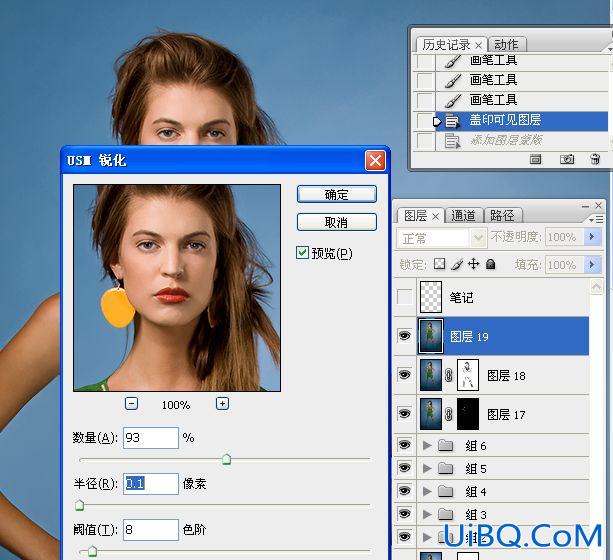
Task: Click the 数量(A) input field showing 93
Action: point(151,438)
